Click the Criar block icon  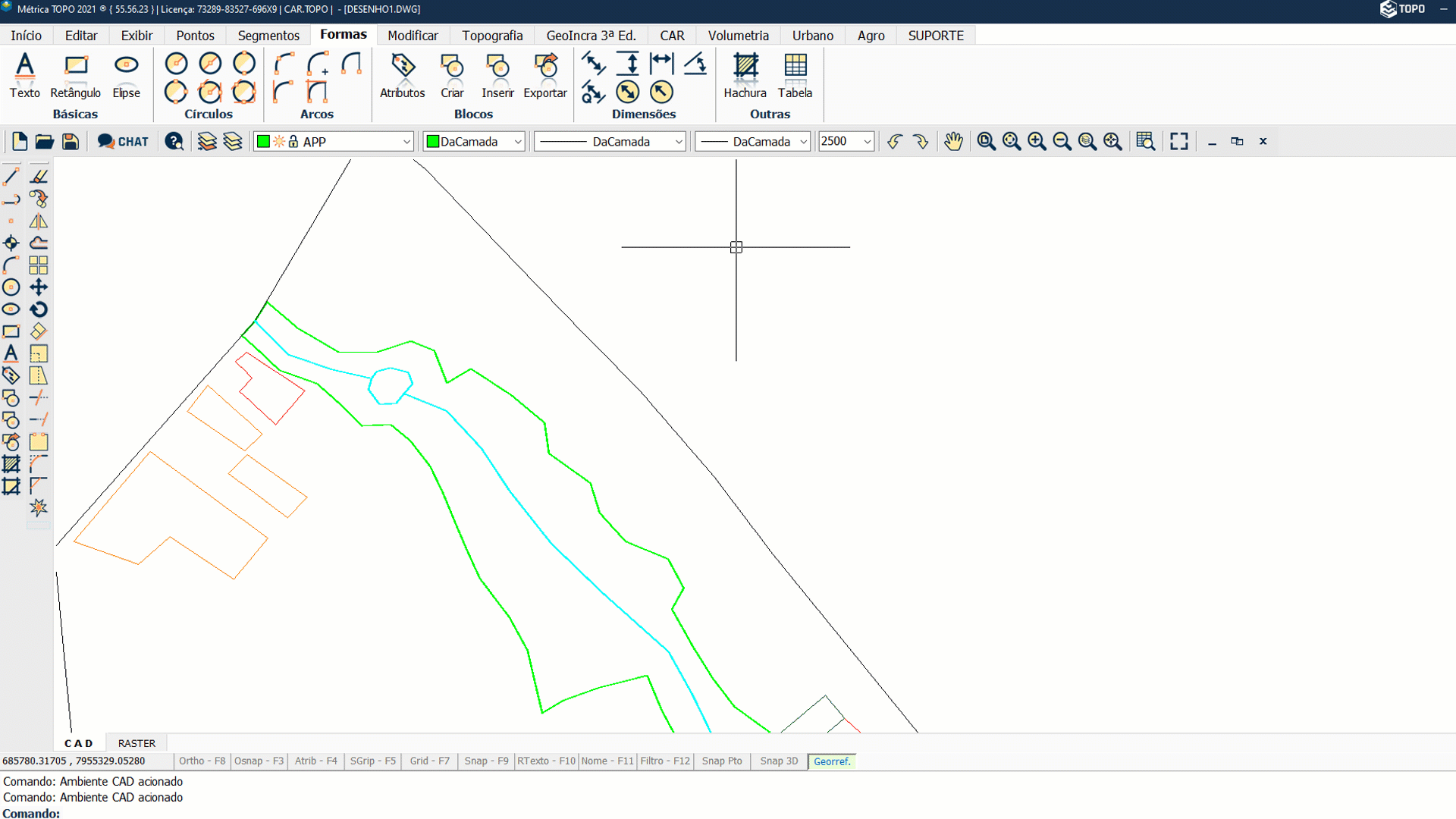(452, 76)
